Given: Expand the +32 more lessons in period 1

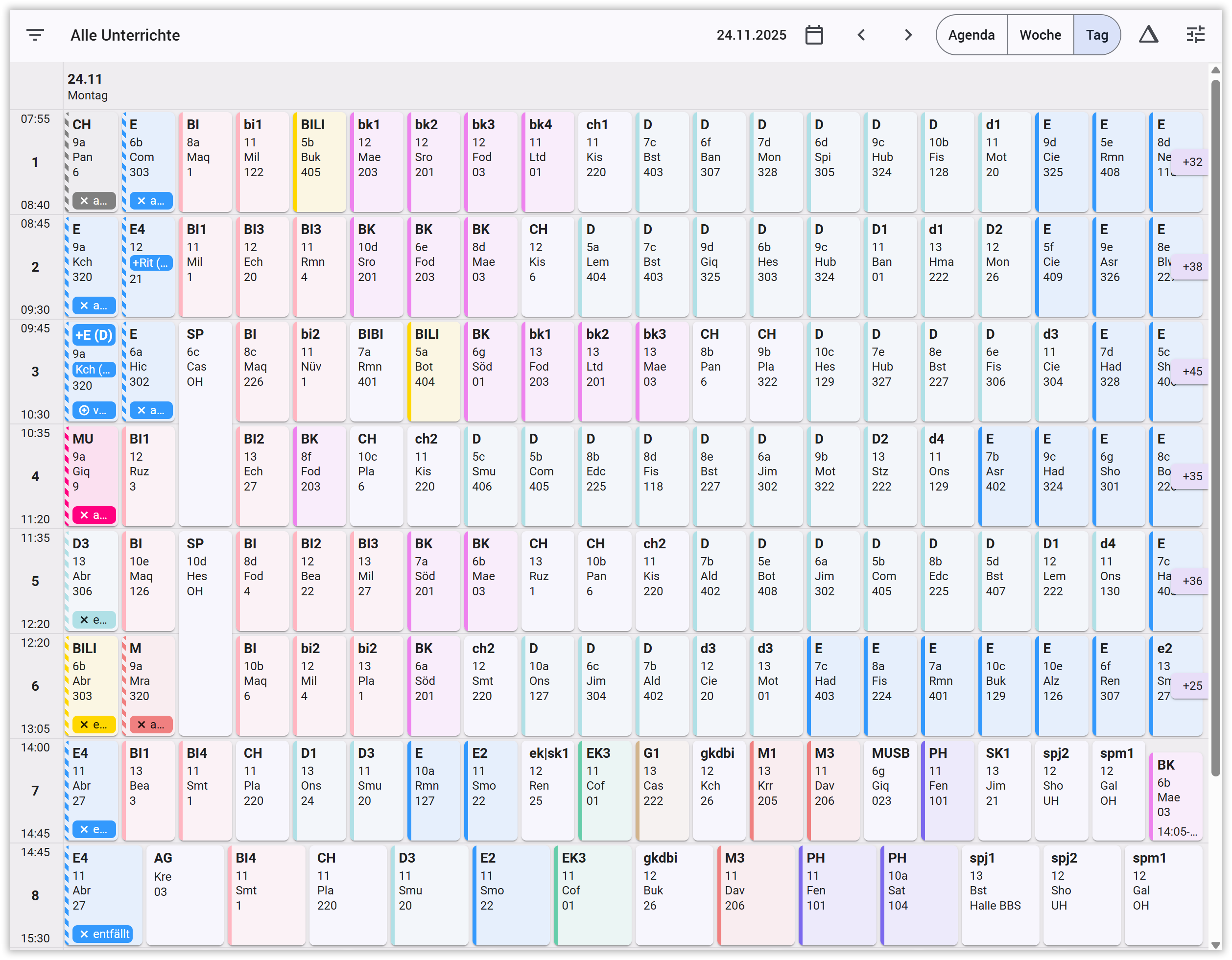Looking at the screenshot, I should [1191, 162].
